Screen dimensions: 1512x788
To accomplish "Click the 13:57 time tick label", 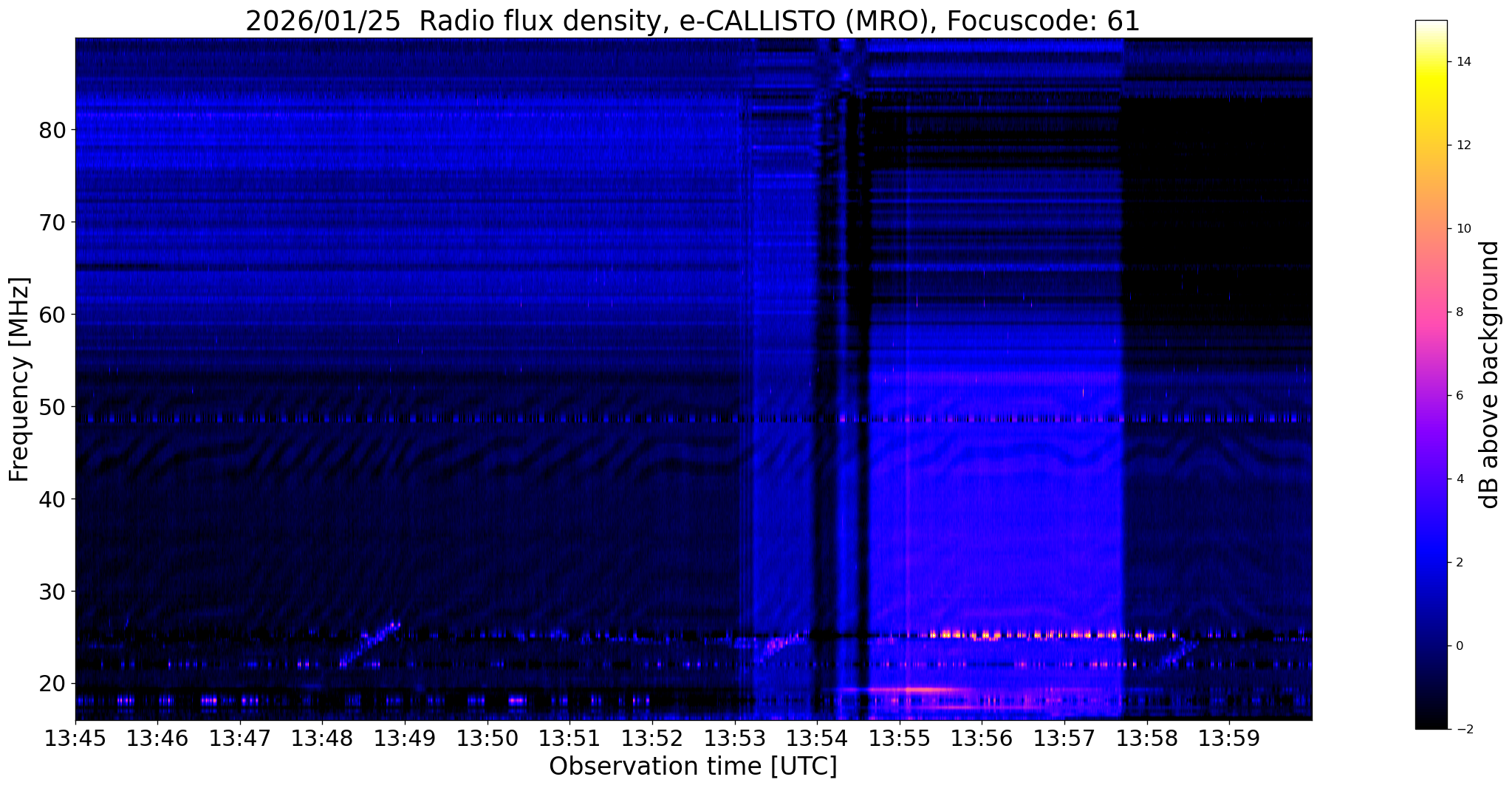I will pos(1064,739).
